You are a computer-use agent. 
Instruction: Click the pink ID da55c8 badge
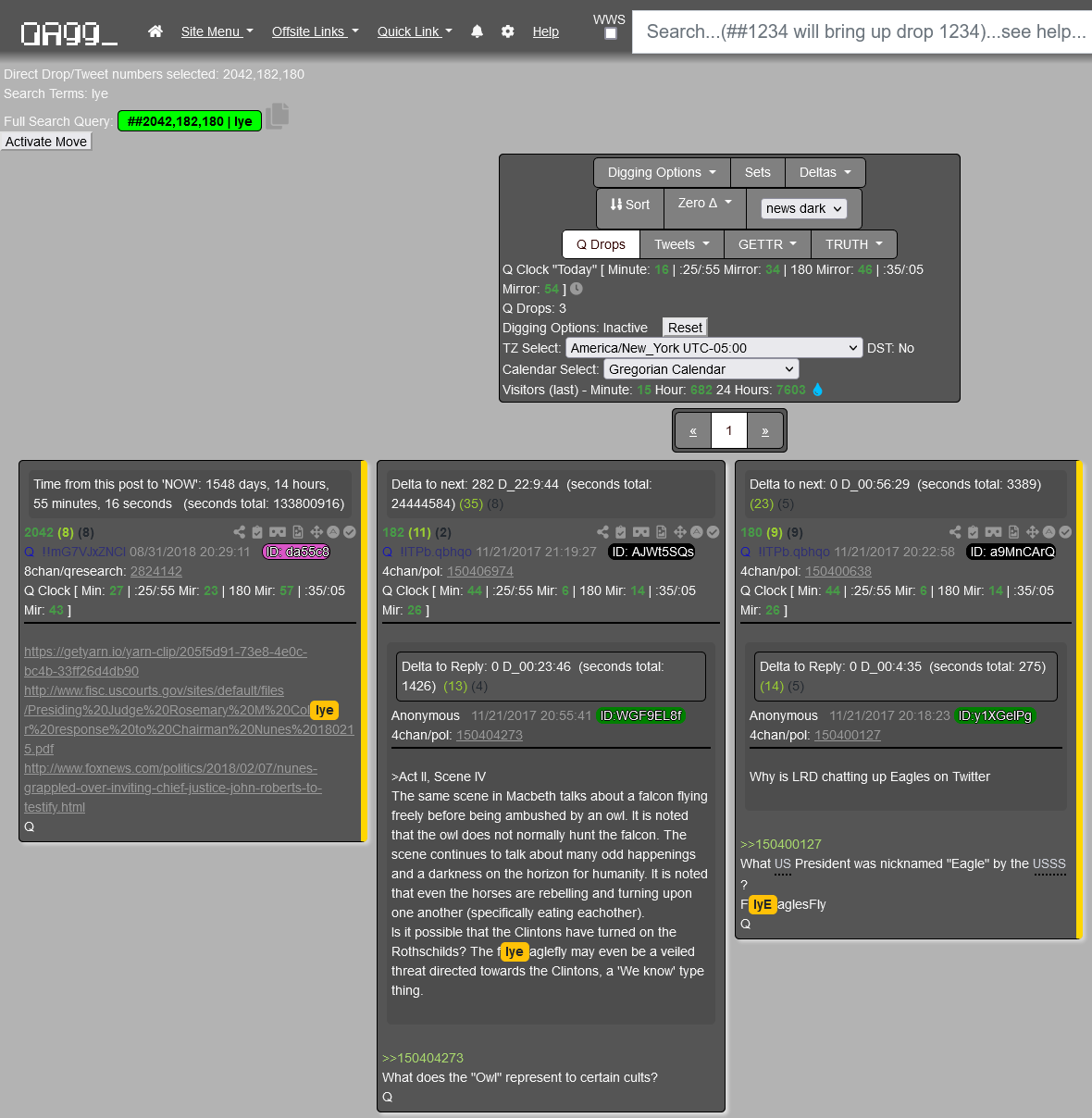[x=296, y=552]
